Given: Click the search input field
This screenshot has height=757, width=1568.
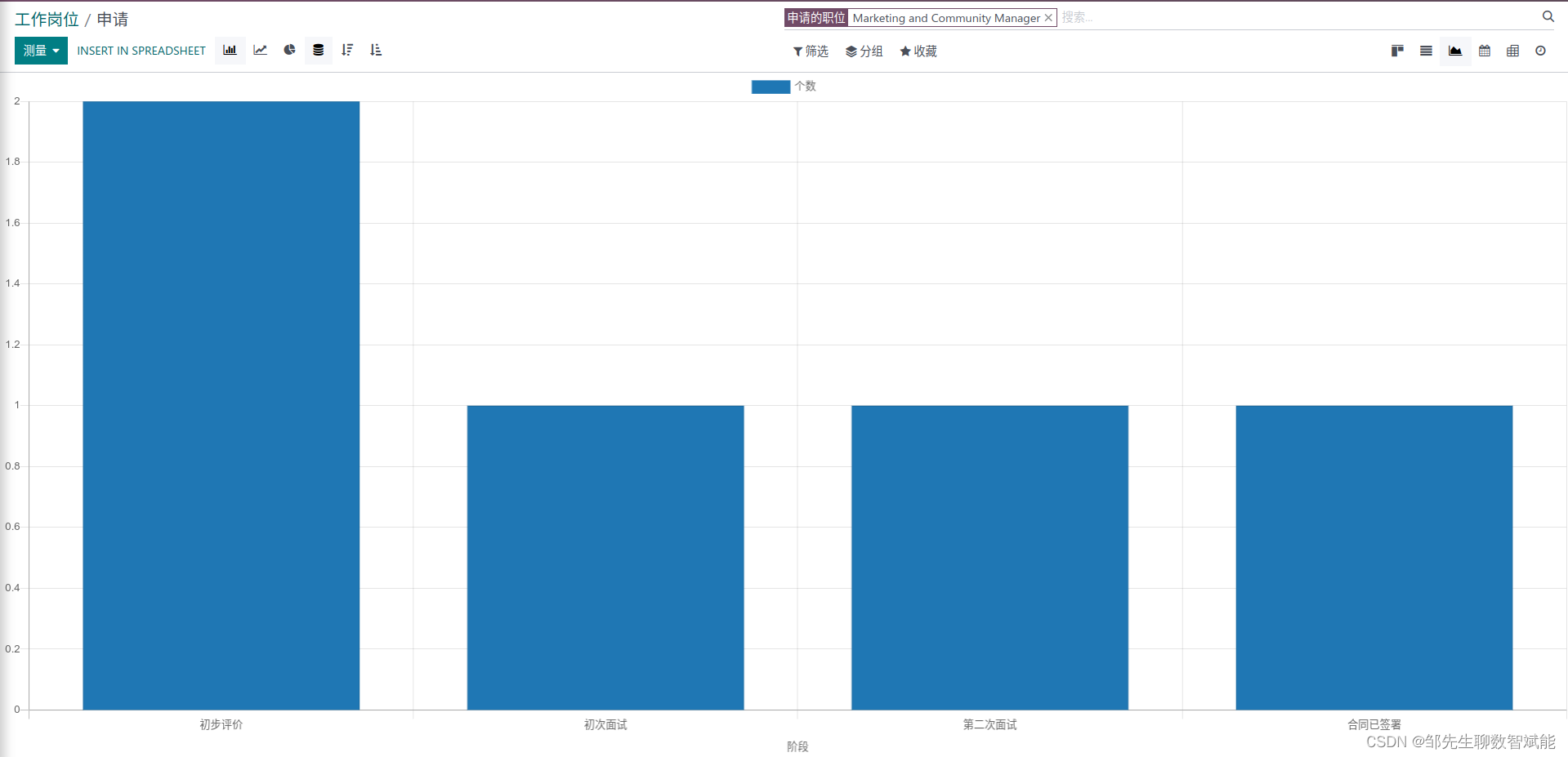Looking at the screenshot, I should click(1298, 17).
